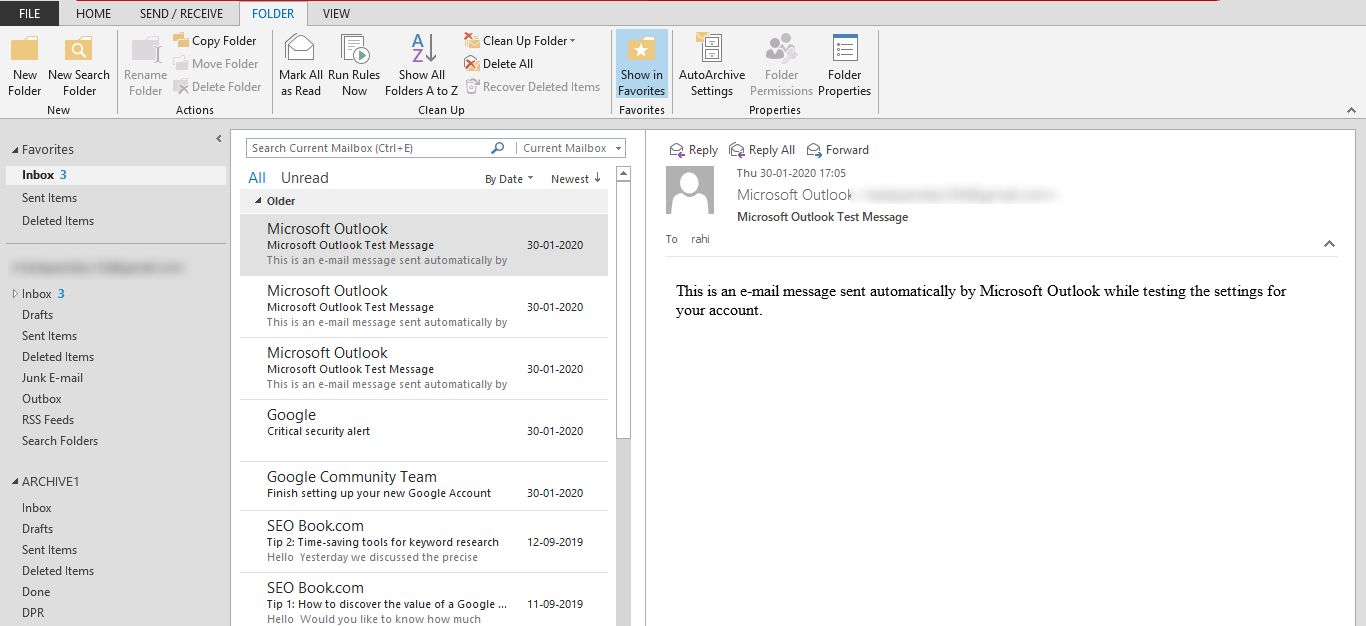Click Forward in reading pane
The image size is (1366, 626).
838,150
